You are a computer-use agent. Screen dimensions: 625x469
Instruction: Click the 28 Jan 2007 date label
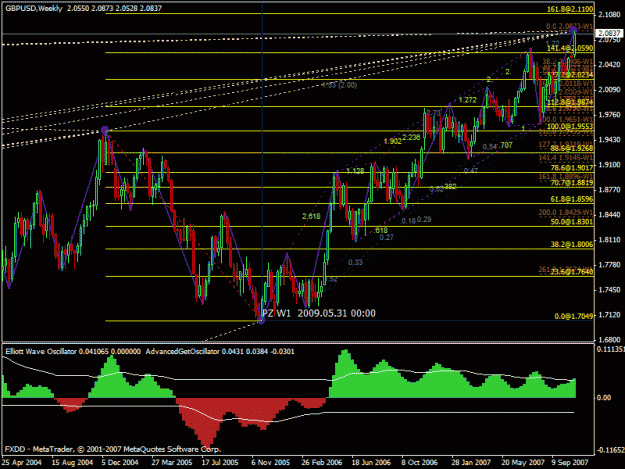click(x=471, y=462)
